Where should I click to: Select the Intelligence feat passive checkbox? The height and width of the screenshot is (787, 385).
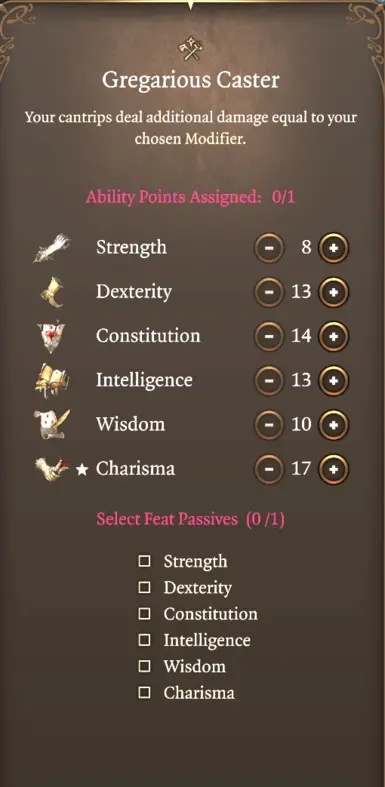point(145,640)
